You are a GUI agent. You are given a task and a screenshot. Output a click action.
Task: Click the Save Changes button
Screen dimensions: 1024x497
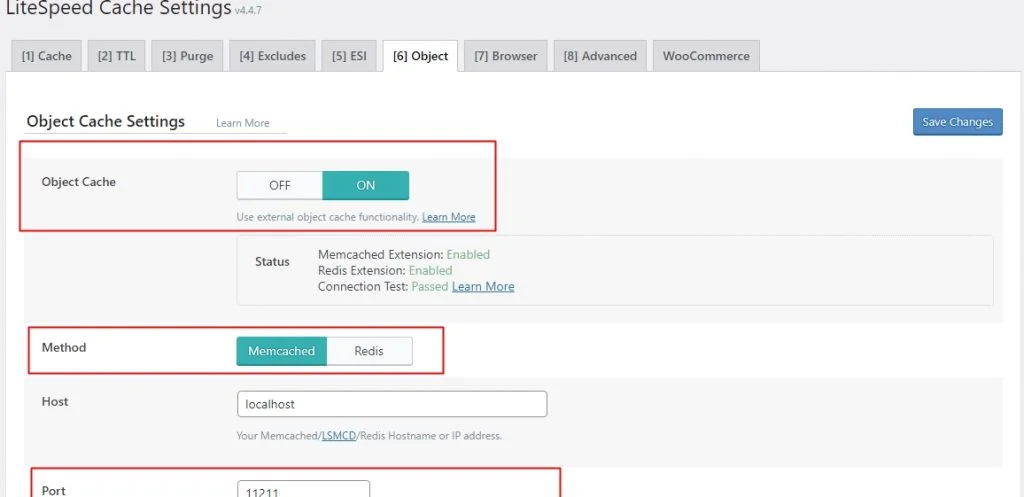[957, 122]
